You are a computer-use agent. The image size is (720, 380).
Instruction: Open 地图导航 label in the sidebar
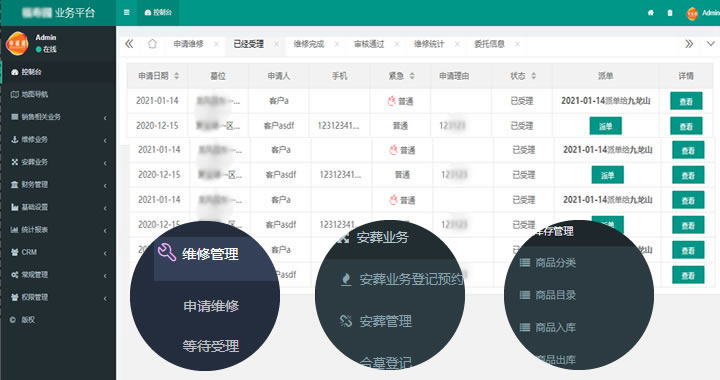tap(34, 95)
